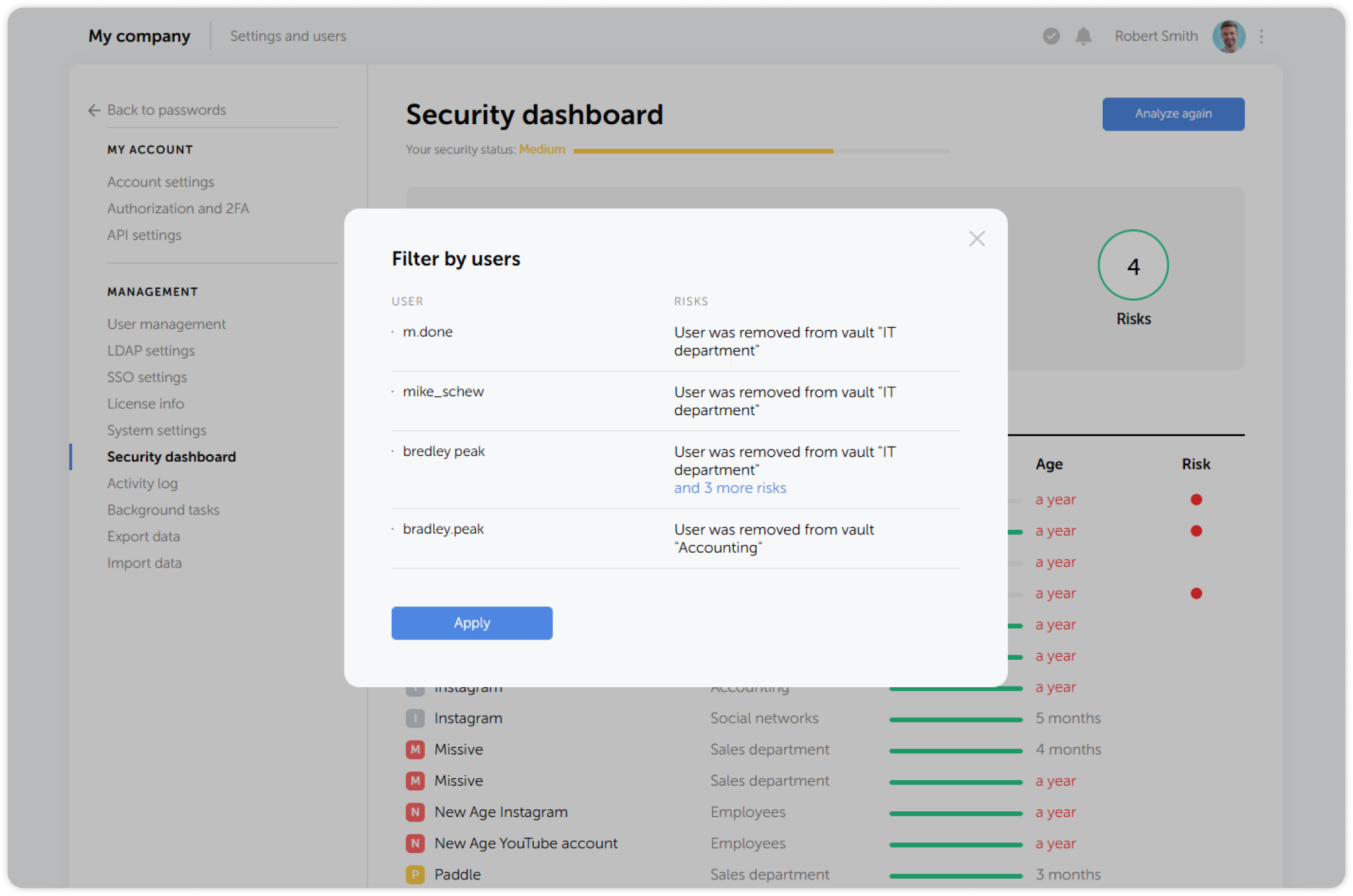Click the Risks circle showing 4
Screen dimensions: 1353x896
1133,265
